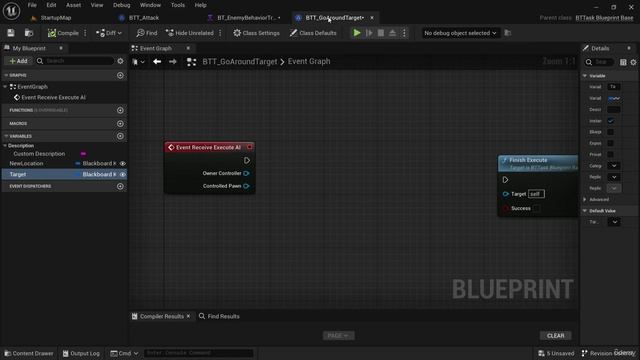Viewport: 640px width, 360px height.
Task: Navigate back in graph history
Action: (x=157, y=62)
